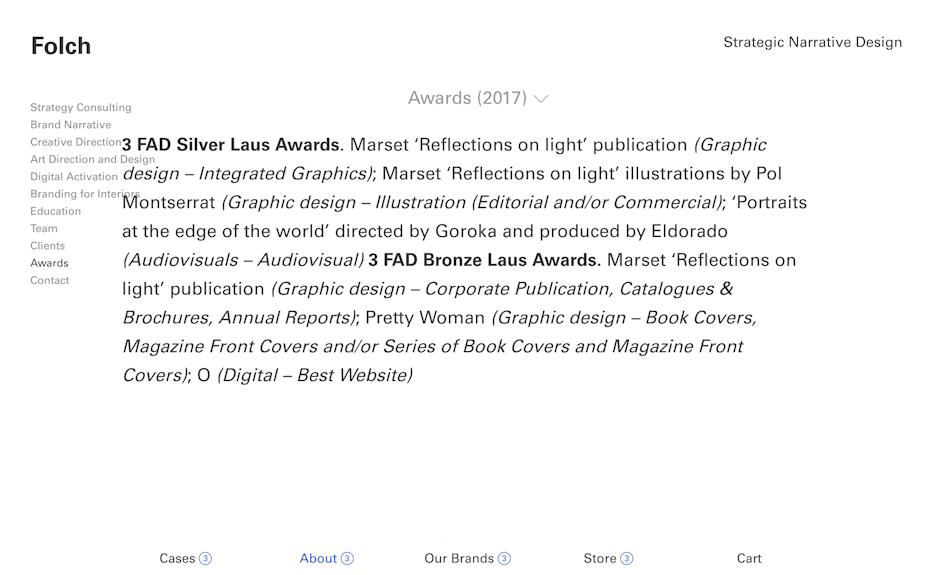This screenshot has width=930, height=575.
Task: Click the Awards (2017) heading text
Action: click(467, 98)
